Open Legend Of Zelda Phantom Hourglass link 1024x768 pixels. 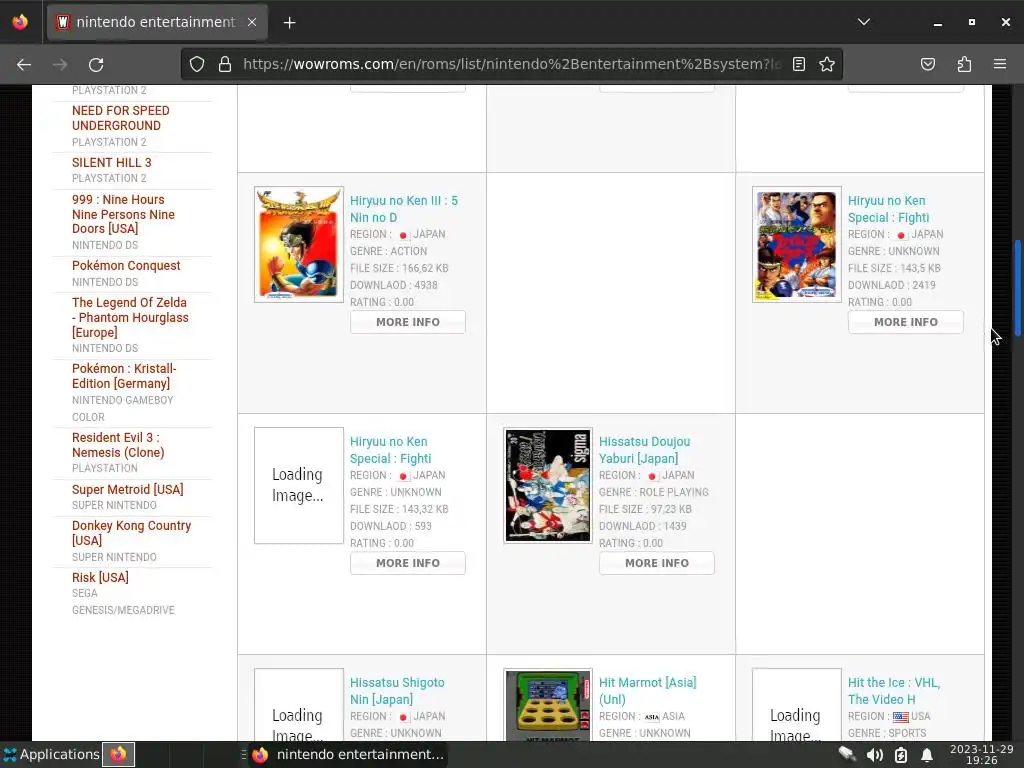point(131,317)
